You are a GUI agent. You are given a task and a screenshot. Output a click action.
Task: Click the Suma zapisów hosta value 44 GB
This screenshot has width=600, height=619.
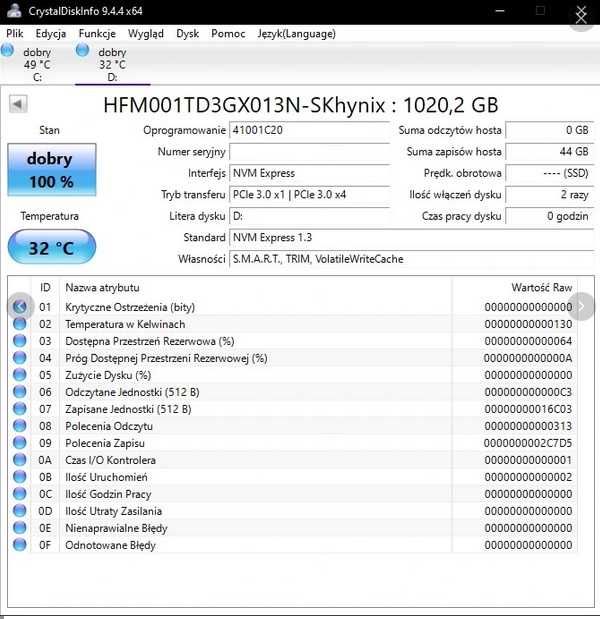click(549, 152)
